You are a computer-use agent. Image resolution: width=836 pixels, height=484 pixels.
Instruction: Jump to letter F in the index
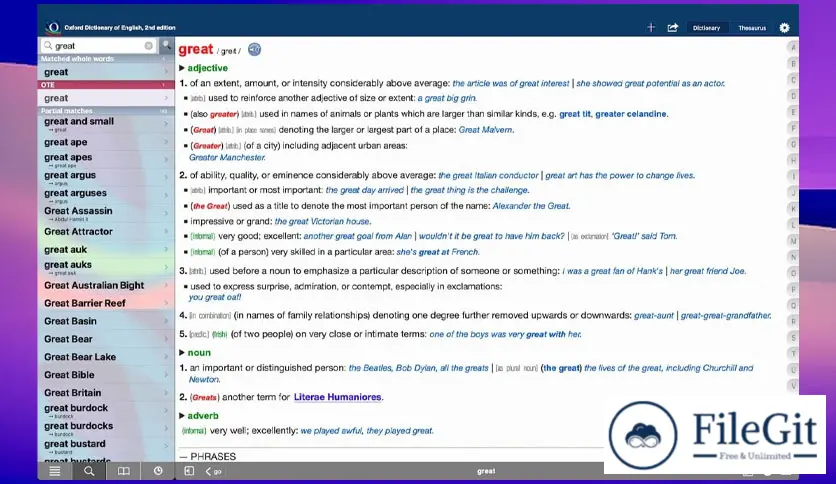pyautogui.click(x=793, y=128)
